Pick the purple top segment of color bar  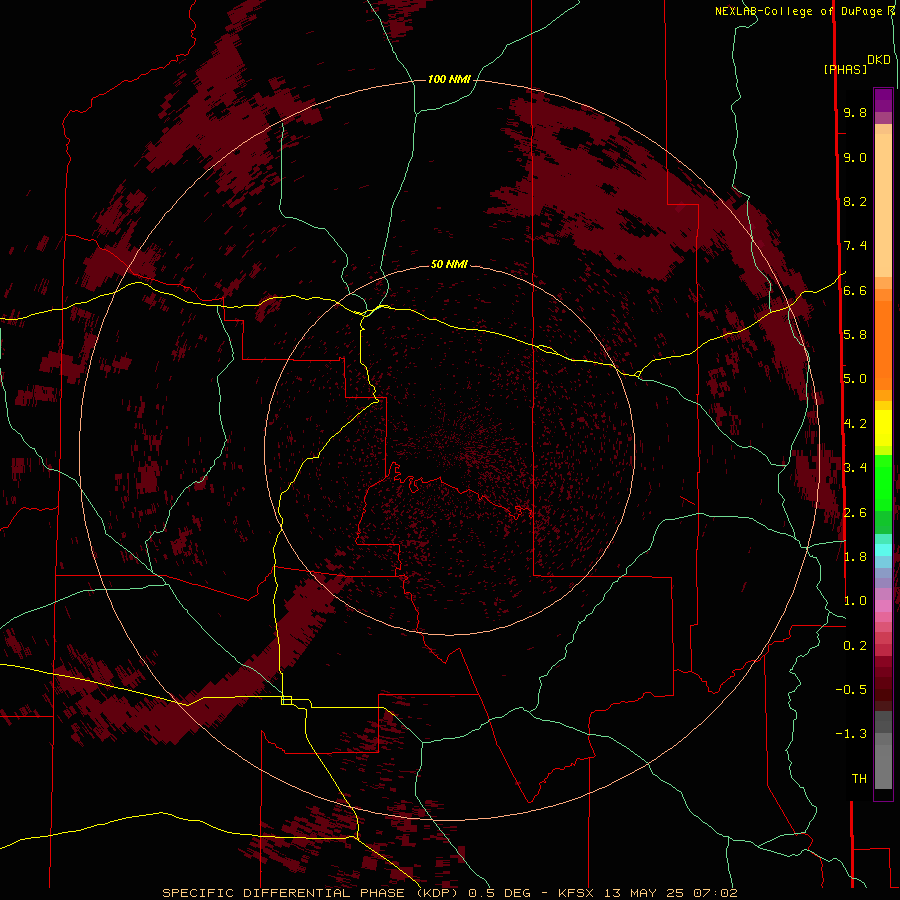(883, 100)
